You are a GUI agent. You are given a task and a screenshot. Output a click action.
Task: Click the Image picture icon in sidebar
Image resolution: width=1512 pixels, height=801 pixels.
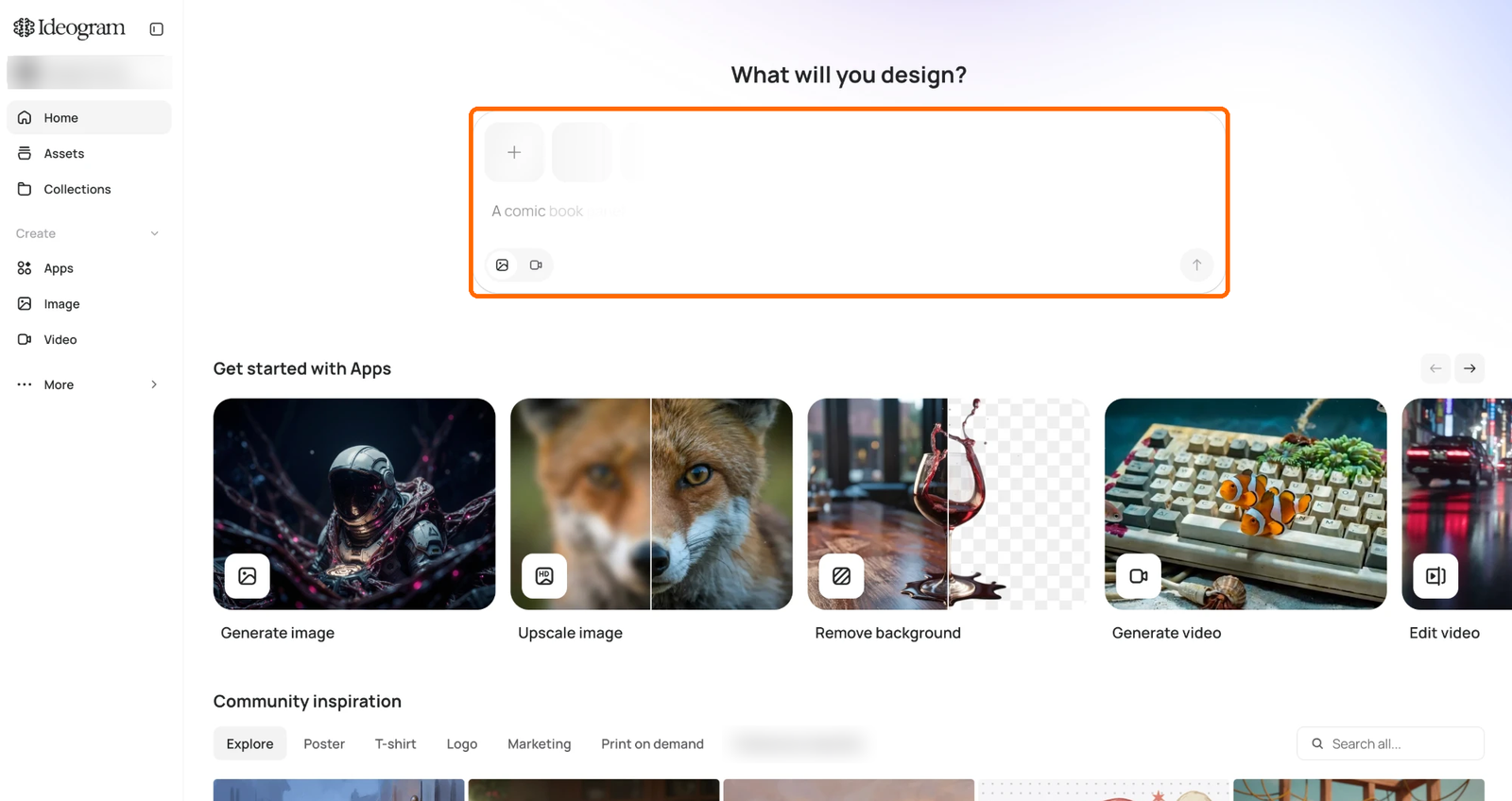click(x=25, y=304)
